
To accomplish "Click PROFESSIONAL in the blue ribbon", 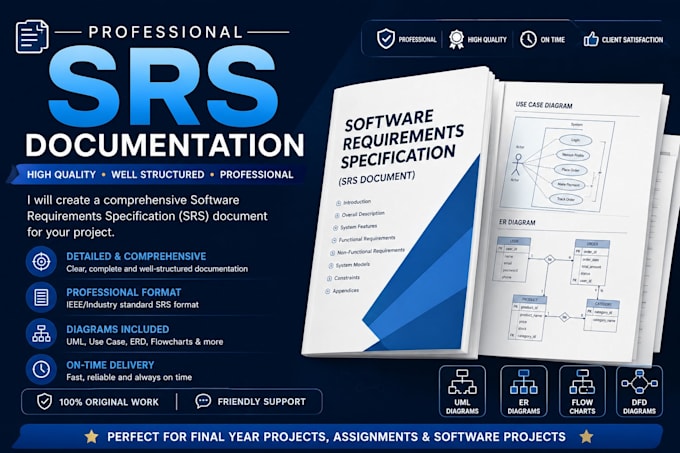I will click(x=256, y=175).
